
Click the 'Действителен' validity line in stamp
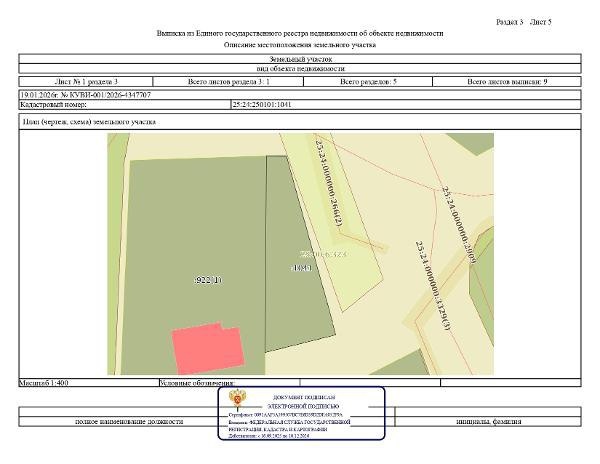point(269,435)
